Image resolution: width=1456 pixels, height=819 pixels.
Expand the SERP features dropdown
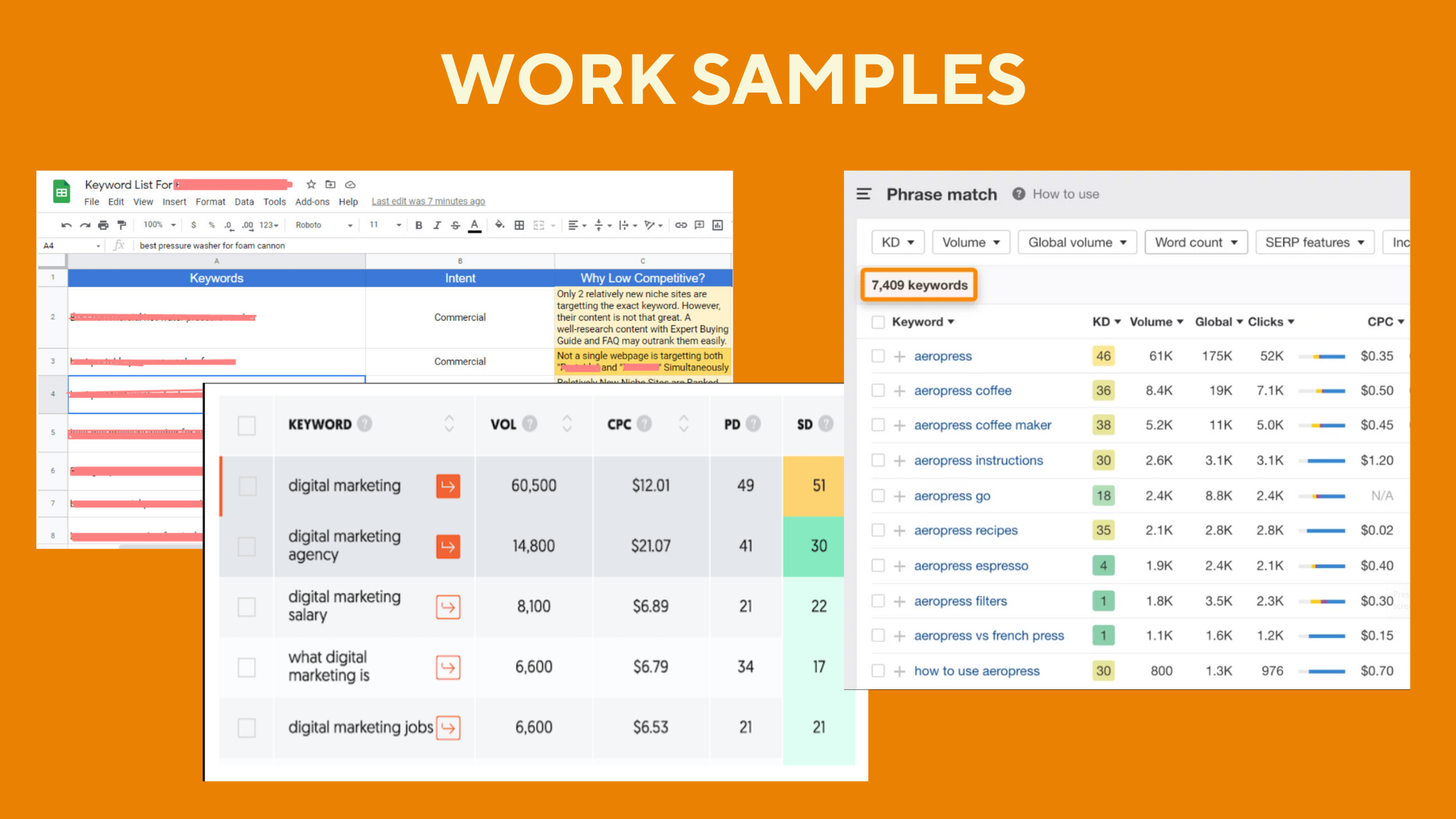[x=1314, y=243]
